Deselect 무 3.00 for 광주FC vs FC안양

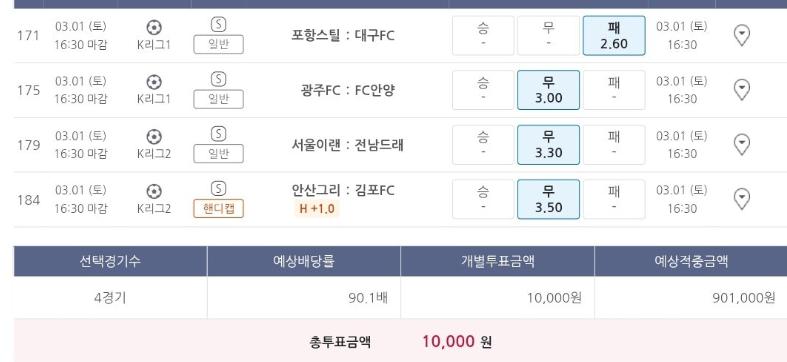point(548,90)
